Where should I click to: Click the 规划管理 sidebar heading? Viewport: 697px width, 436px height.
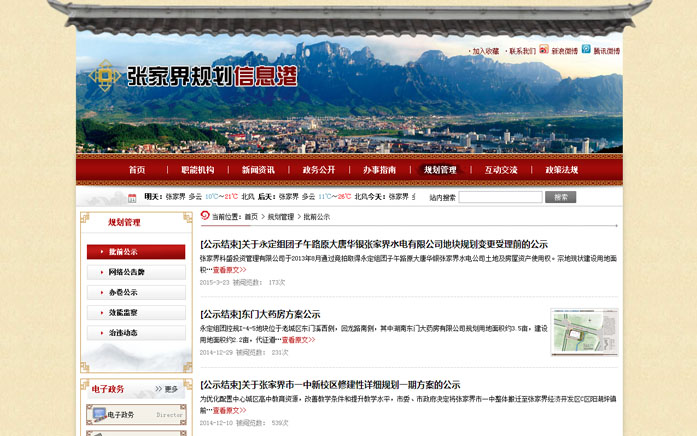(x=124, y=222)
